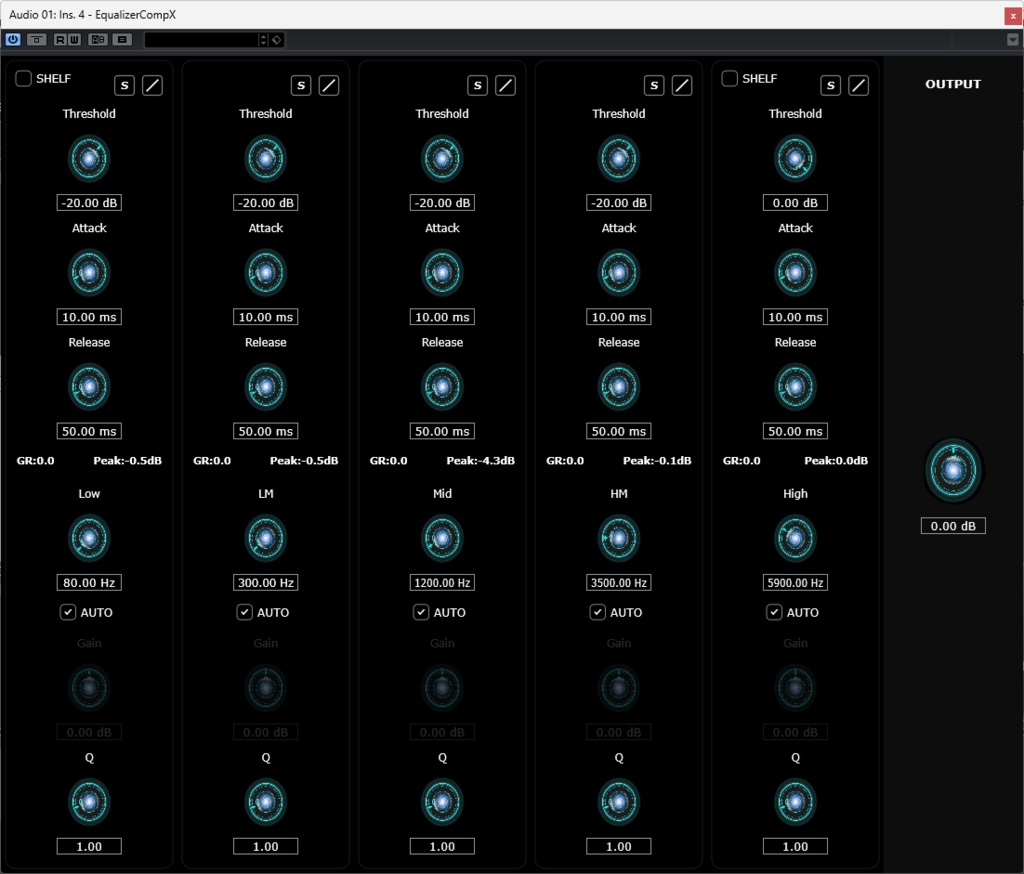Toggle the plugin power/activate button

point(12,39)
